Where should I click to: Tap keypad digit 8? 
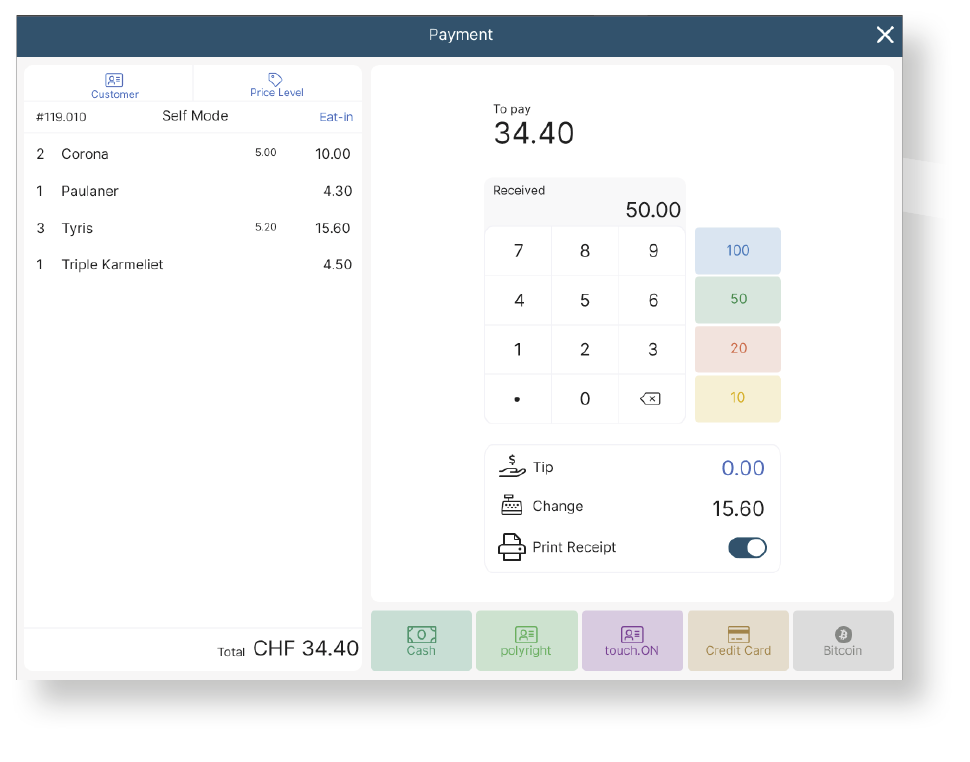tap(585, 251)
